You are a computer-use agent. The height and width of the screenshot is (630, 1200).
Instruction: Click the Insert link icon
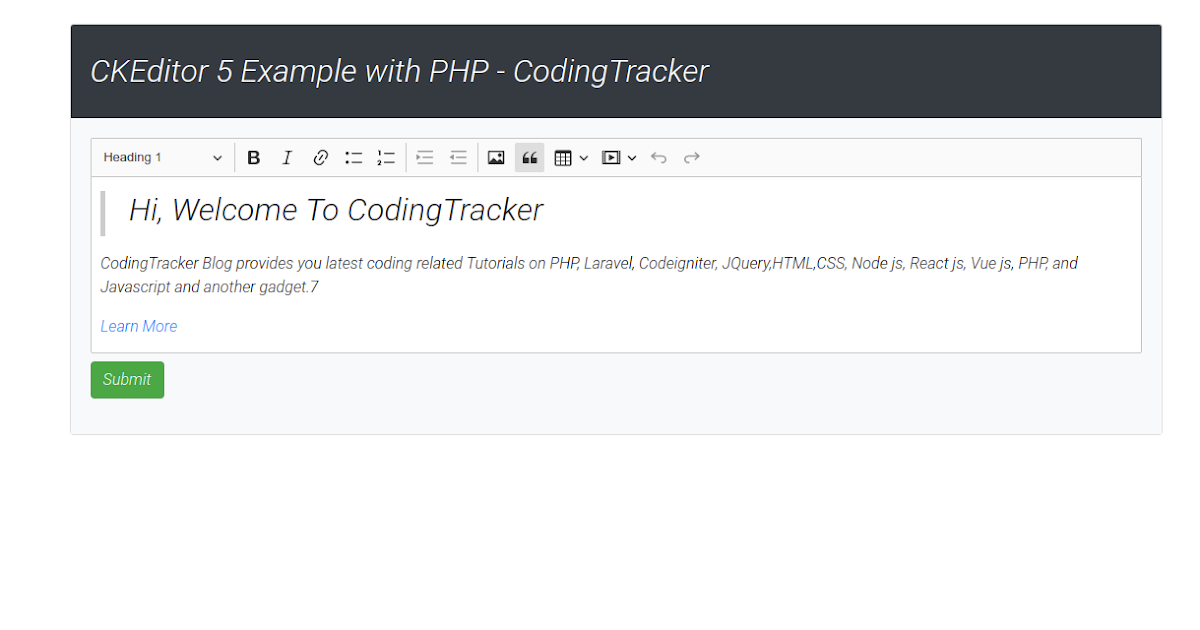pos(320,157)
